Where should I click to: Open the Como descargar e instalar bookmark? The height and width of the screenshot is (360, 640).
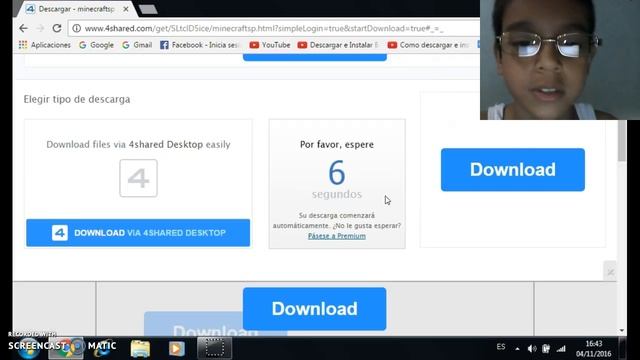[x=428, y=45]
